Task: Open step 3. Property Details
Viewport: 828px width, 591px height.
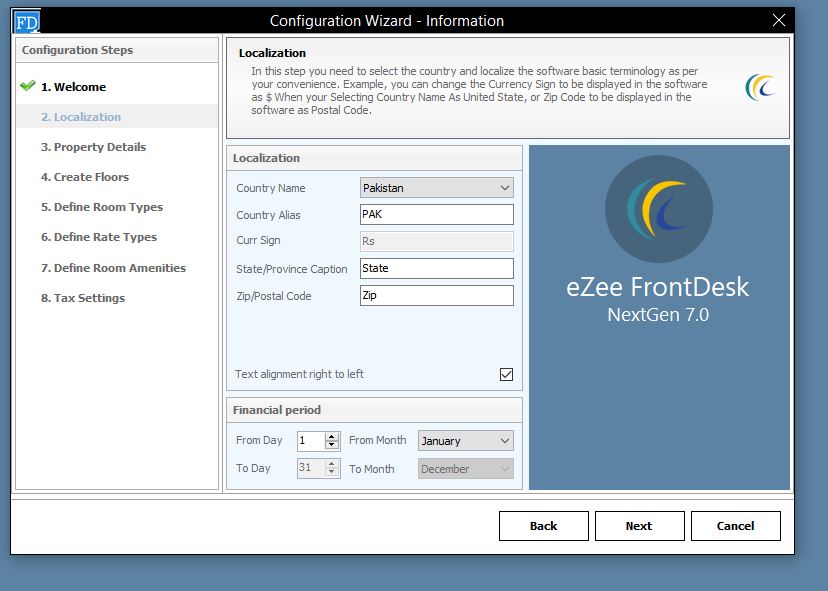Action: (93, 147)
